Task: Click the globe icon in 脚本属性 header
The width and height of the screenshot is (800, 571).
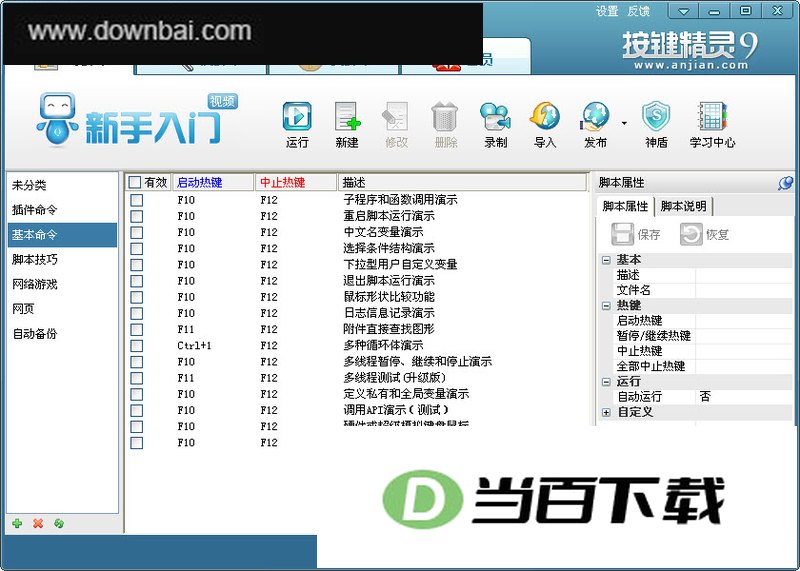Action: 785,183
